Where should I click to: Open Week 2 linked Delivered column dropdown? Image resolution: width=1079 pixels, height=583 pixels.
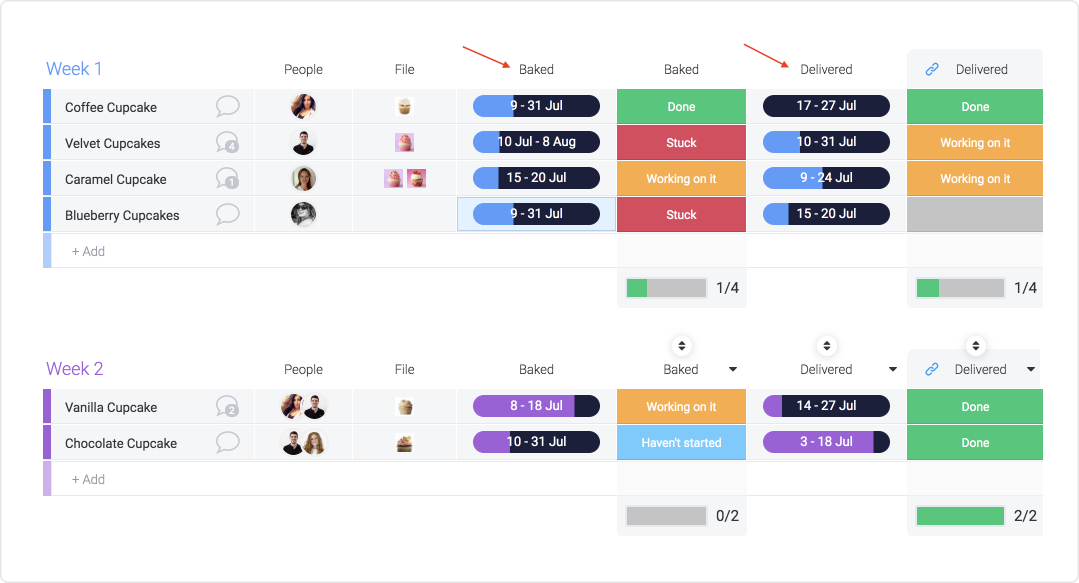click(x=1031, y=370)
